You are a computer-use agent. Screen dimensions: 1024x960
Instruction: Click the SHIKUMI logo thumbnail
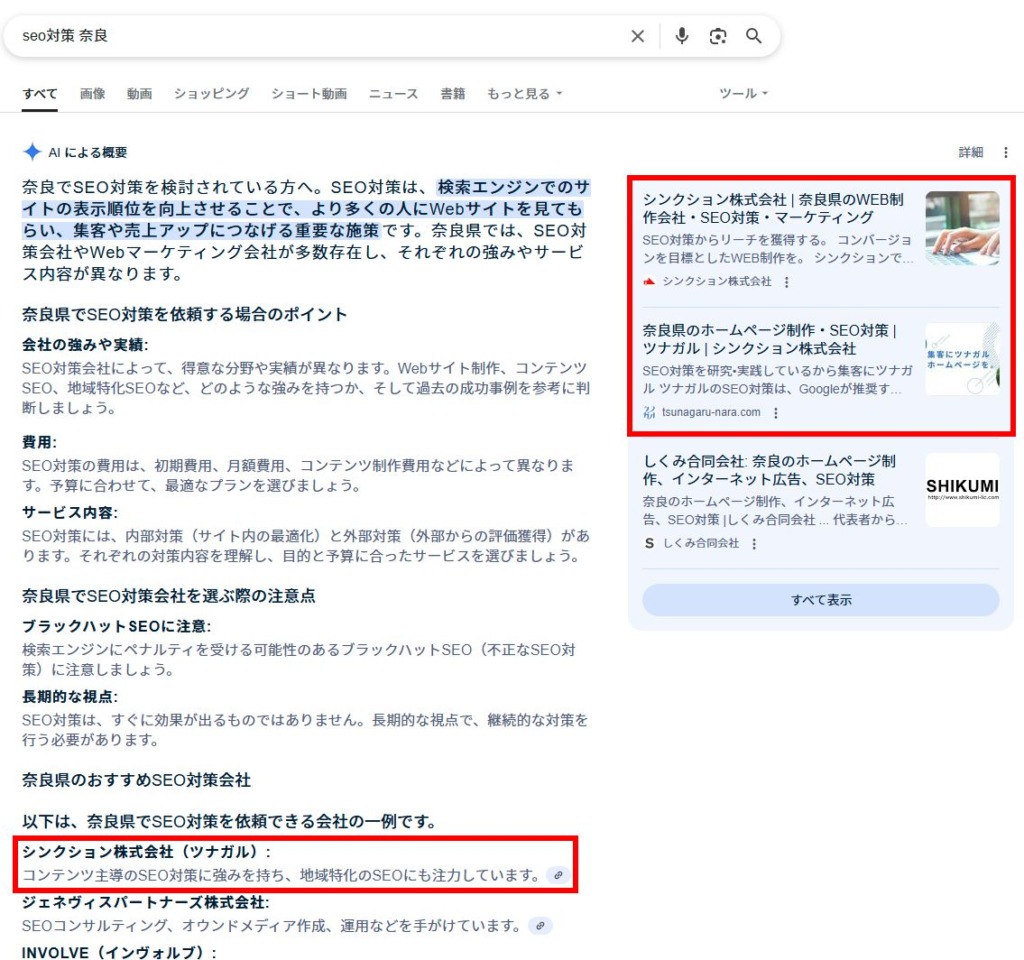961,490
